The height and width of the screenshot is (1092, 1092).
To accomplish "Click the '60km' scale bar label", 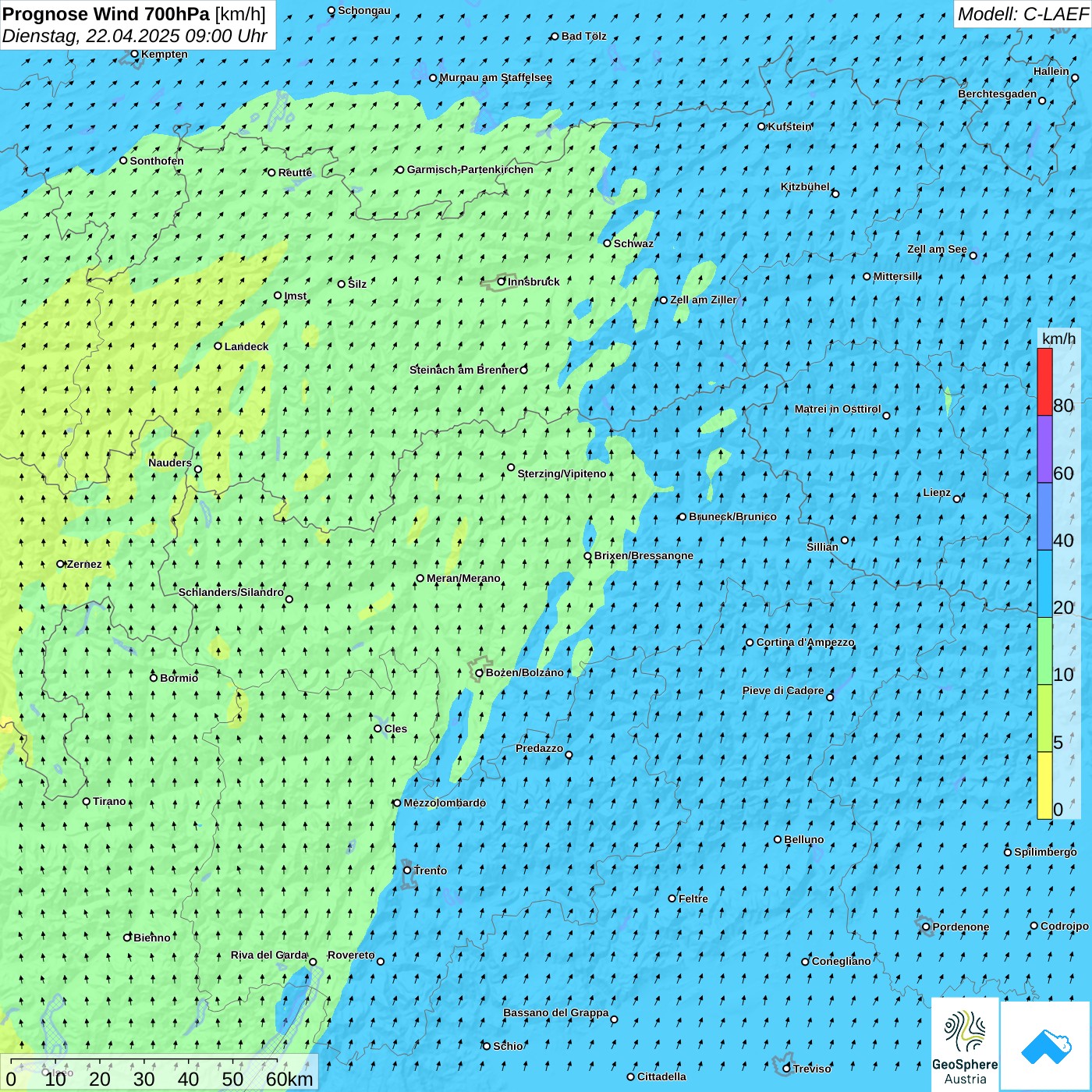I will coord(289,1080).
